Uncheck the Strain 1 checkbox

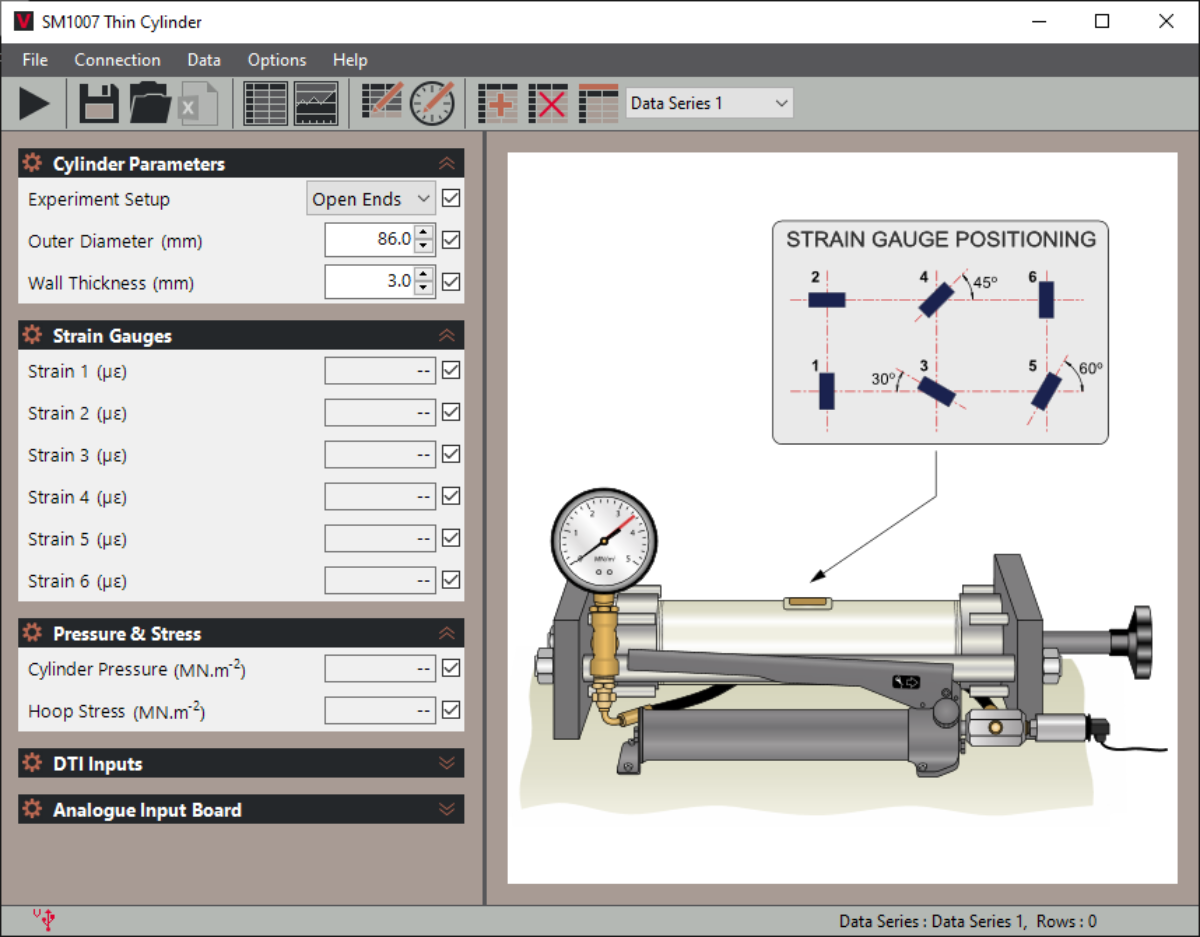click(451, 370)
